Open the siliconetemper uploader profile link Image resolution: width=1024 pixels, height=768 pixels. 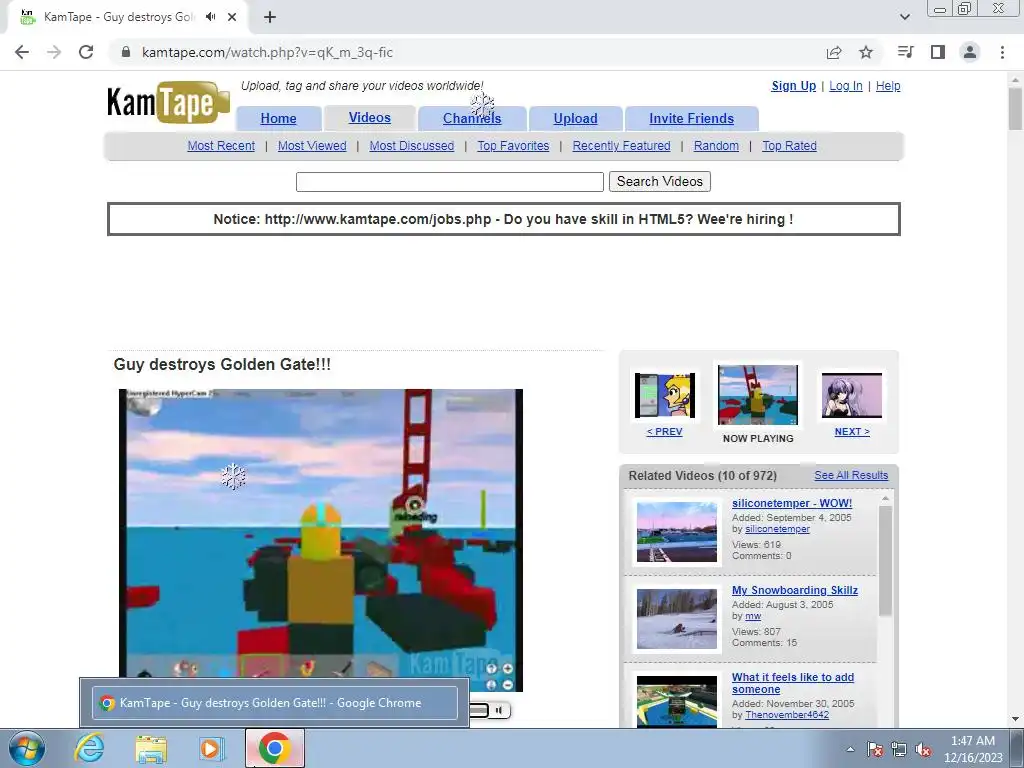(x=778, y=529)
